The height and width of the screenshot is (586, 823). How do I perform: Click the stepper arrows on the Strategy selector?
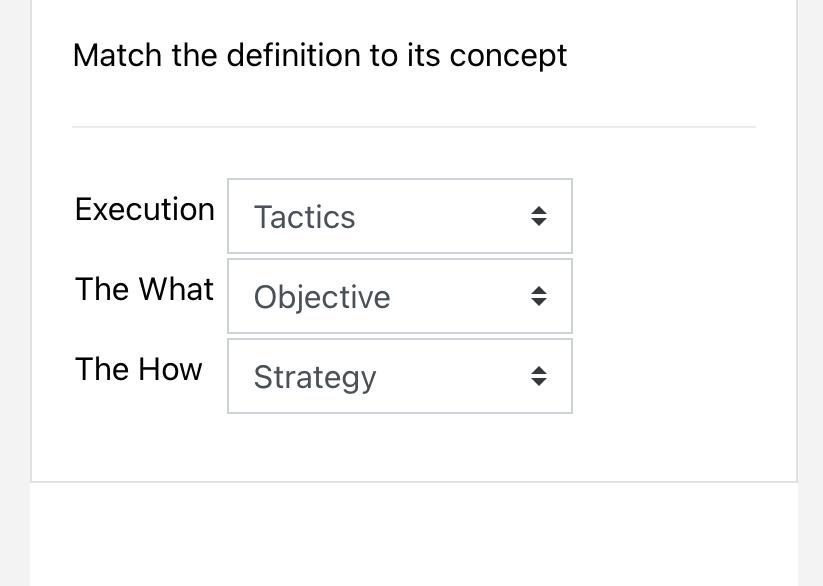tap(539, 376)
